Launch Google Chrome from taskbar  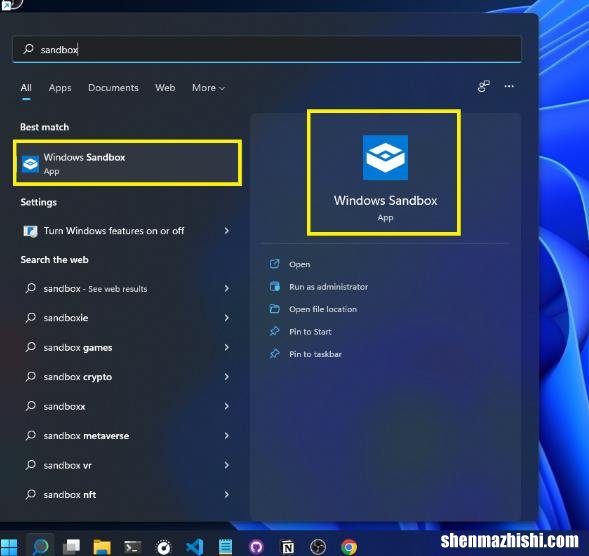point(349,547)
